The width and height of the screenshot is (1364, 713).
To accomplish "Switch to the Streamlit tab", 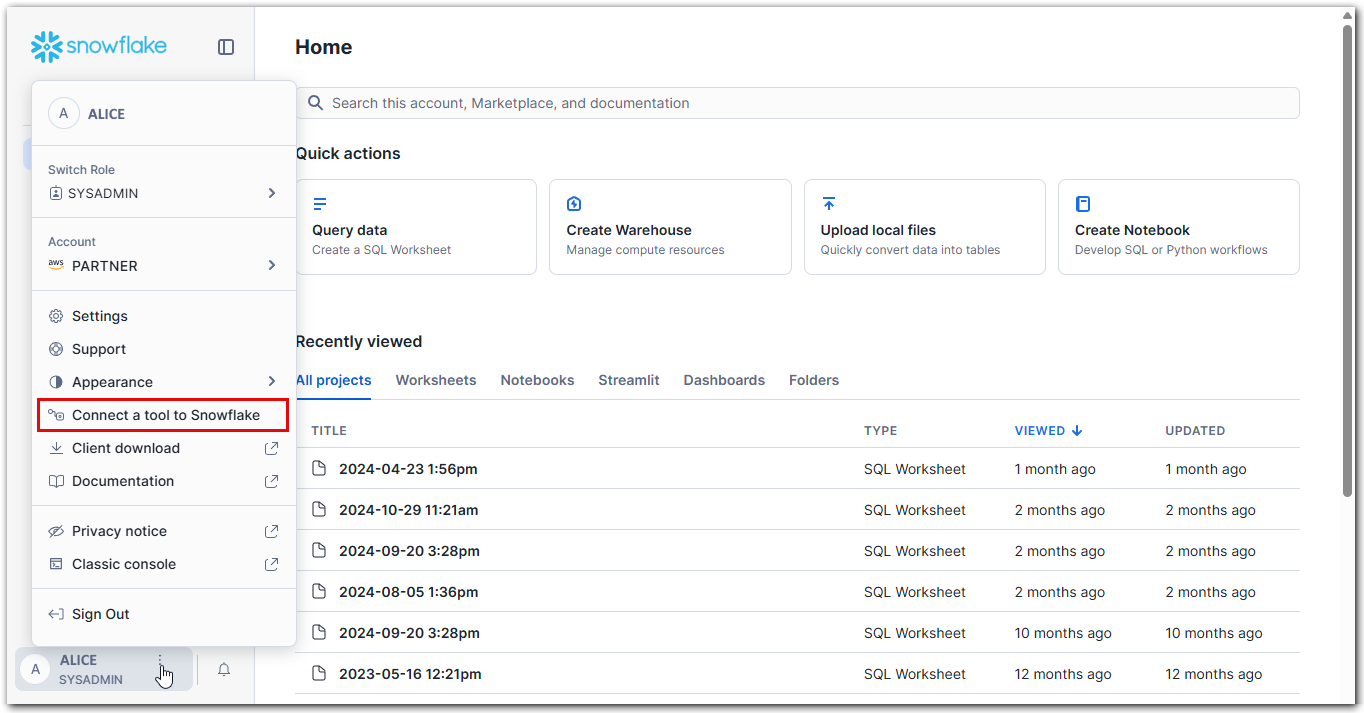I will tap(629, 380).
